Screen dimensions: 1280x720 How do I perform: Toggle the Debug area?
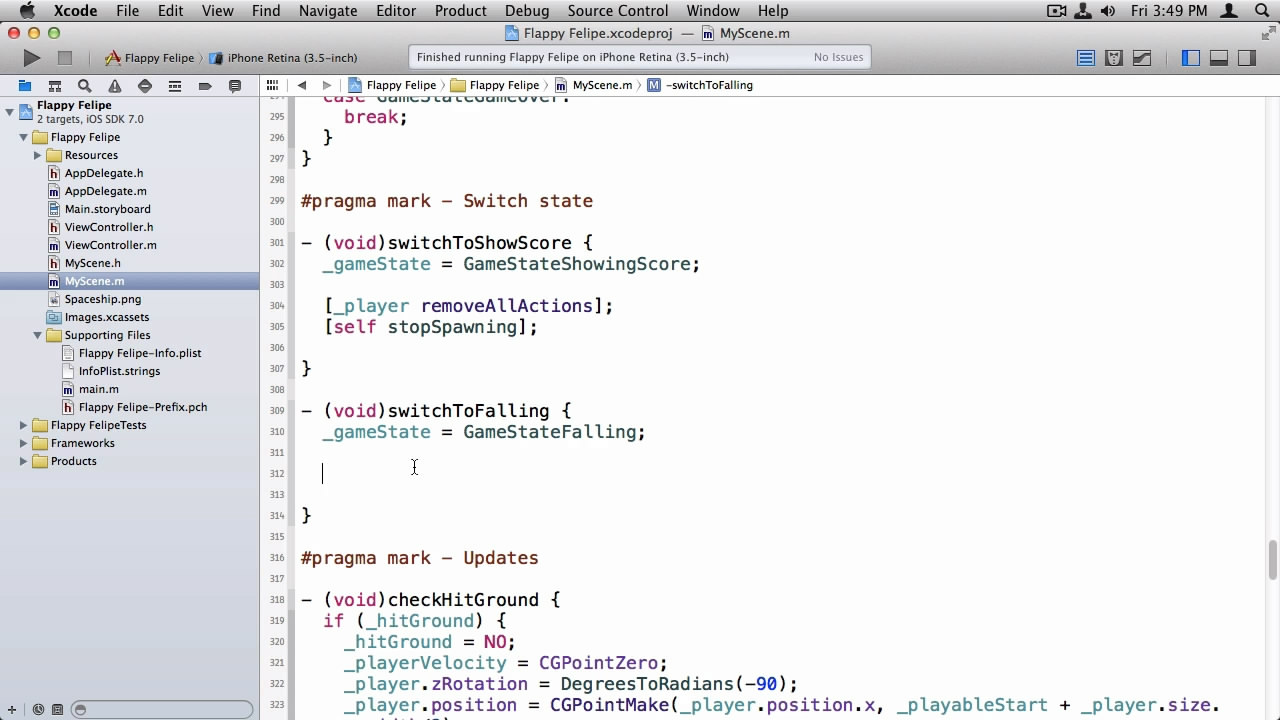coord(1218,58)
